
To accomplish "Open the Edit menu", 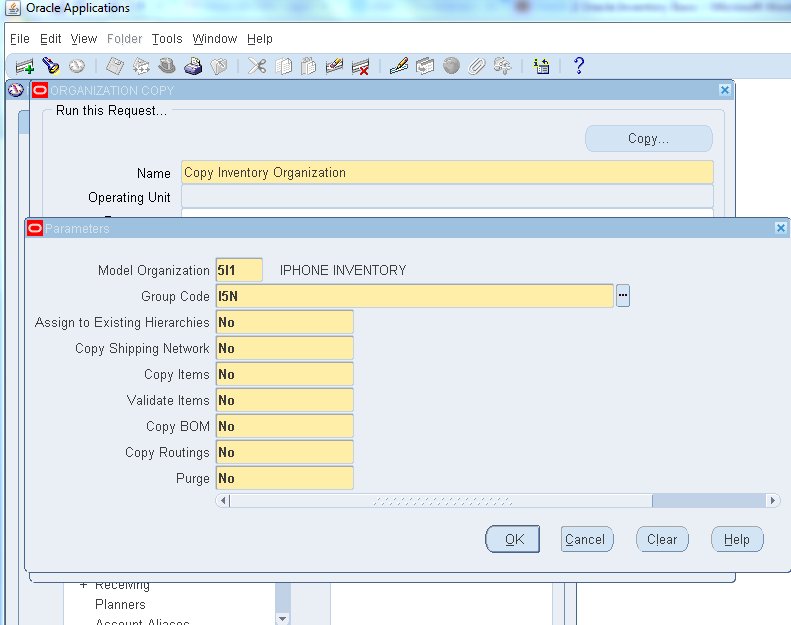I will pos(50,39).
